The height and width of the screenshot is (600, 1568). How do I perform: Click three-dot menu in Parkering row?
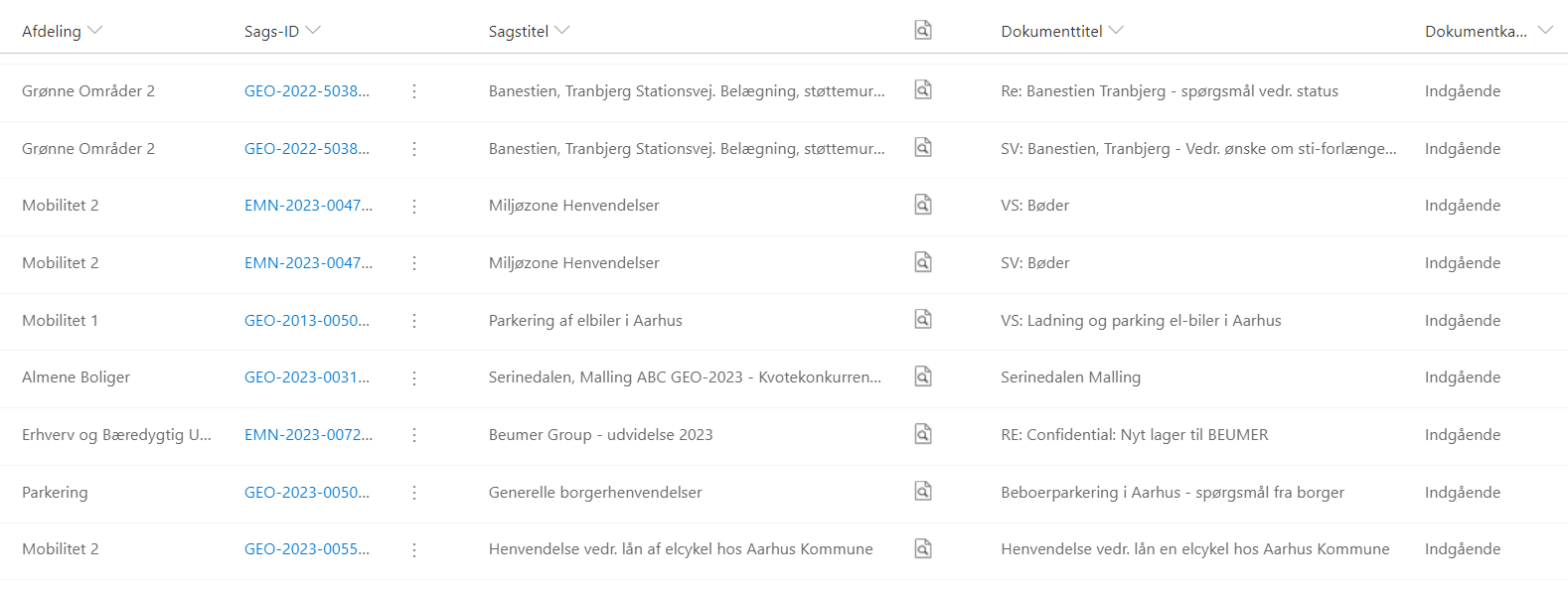coord(414,493)
